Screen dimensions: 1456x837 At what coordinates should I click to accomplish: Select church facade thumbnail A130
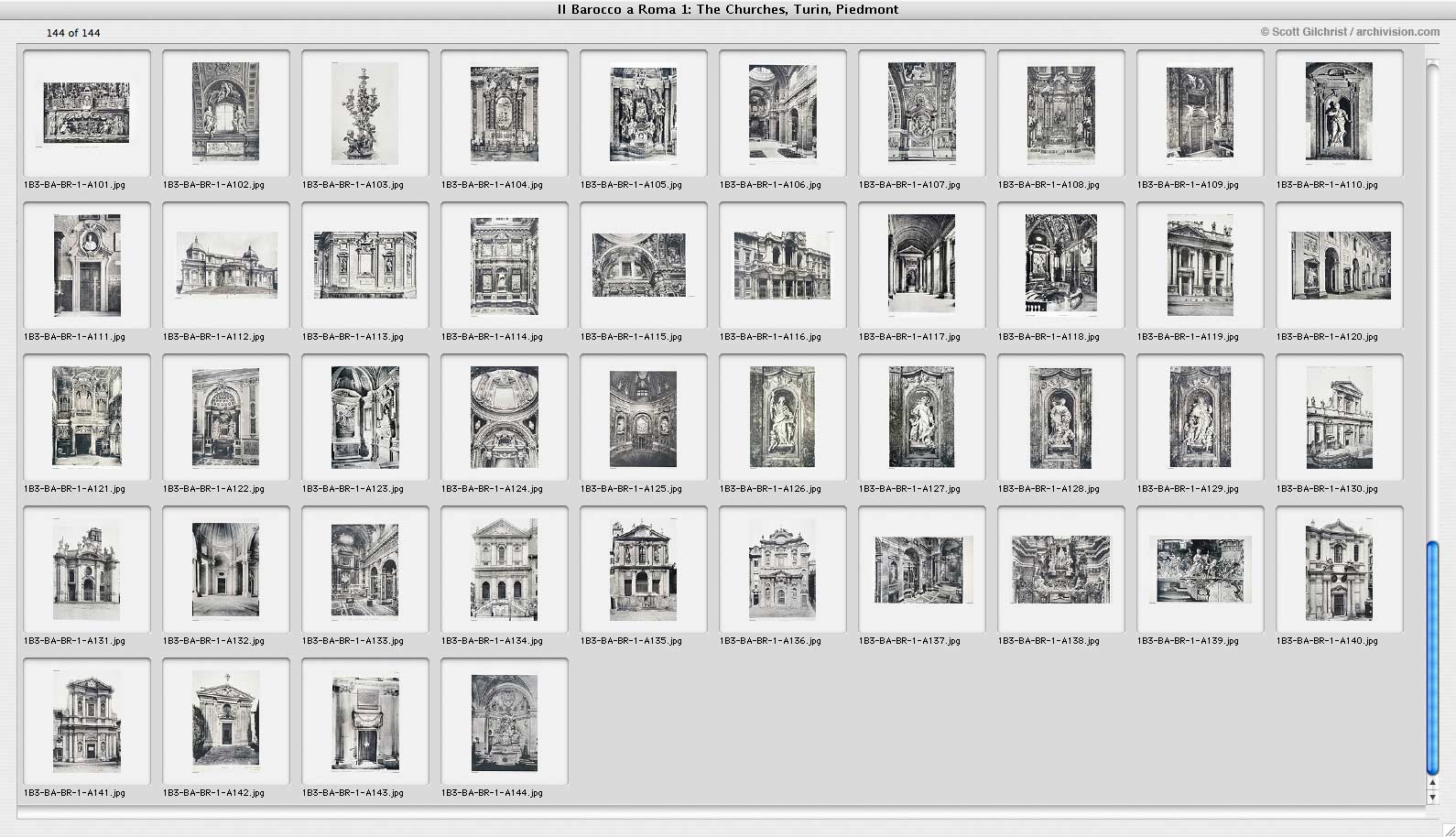1340,417
